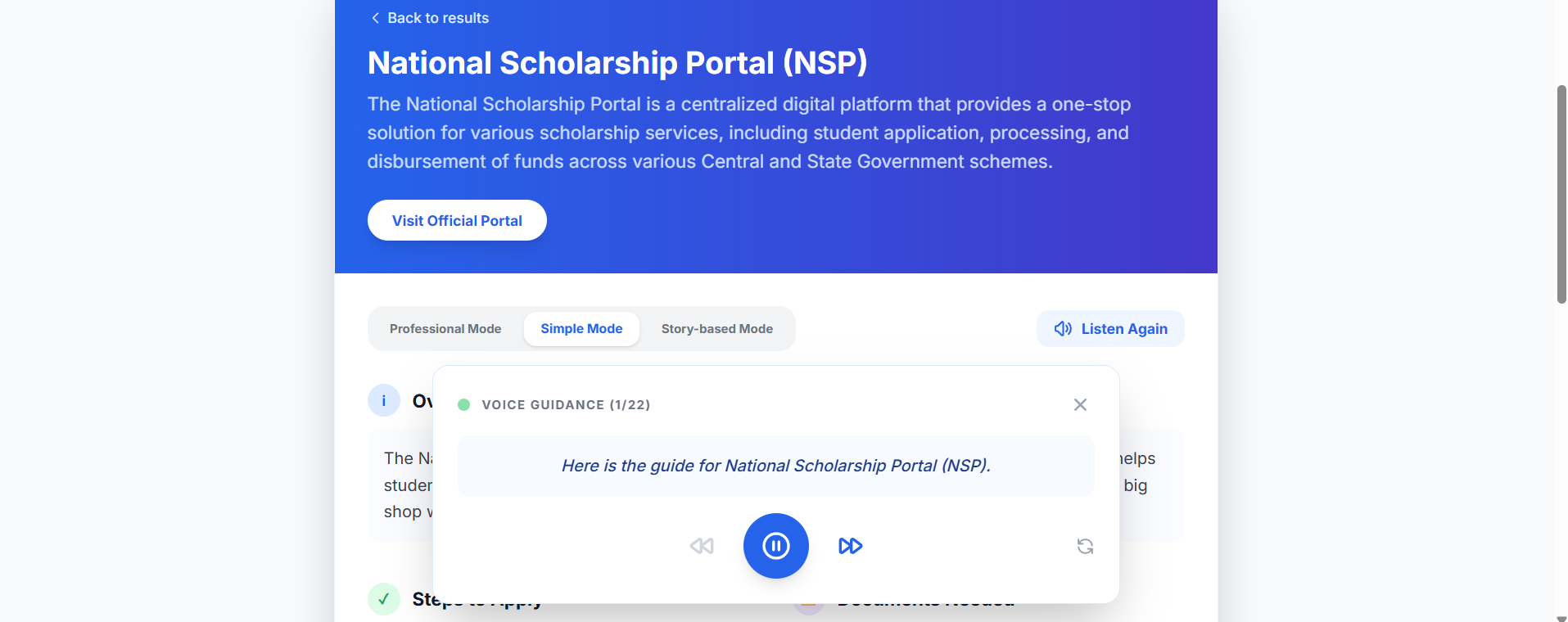This screenshot has width=1568, height=622.
Task: Click the blue Overview info icon
Action: (384, 400)
